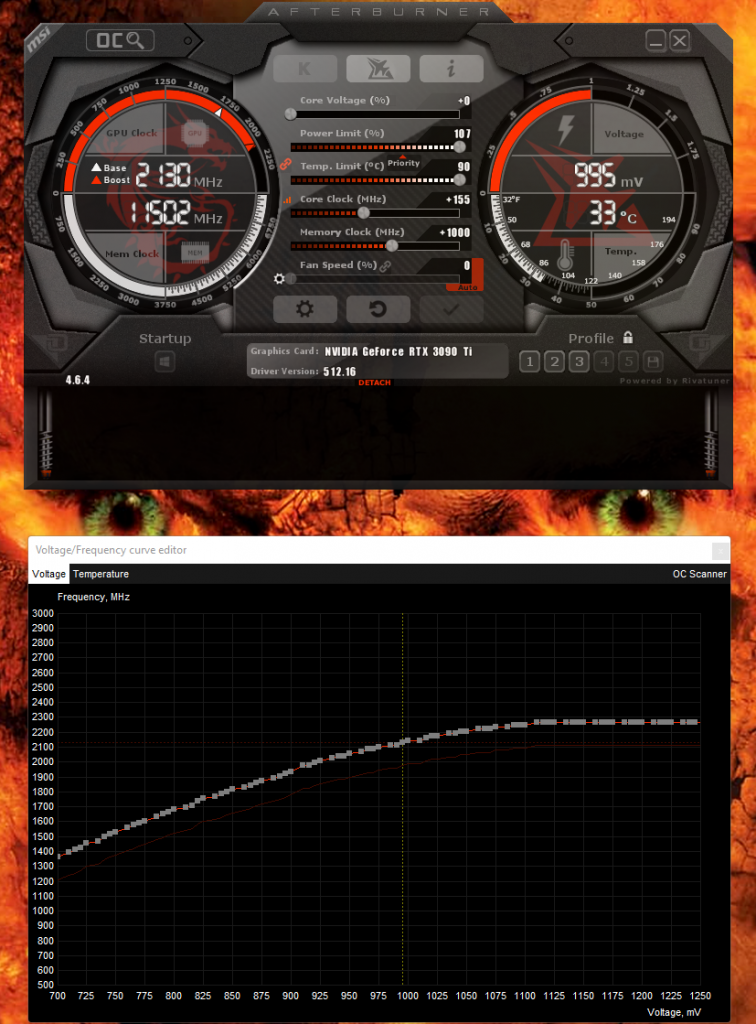The image size is (756, 1024).
Task: Toggle fan speed link icon
Action: tap(385, 266)
